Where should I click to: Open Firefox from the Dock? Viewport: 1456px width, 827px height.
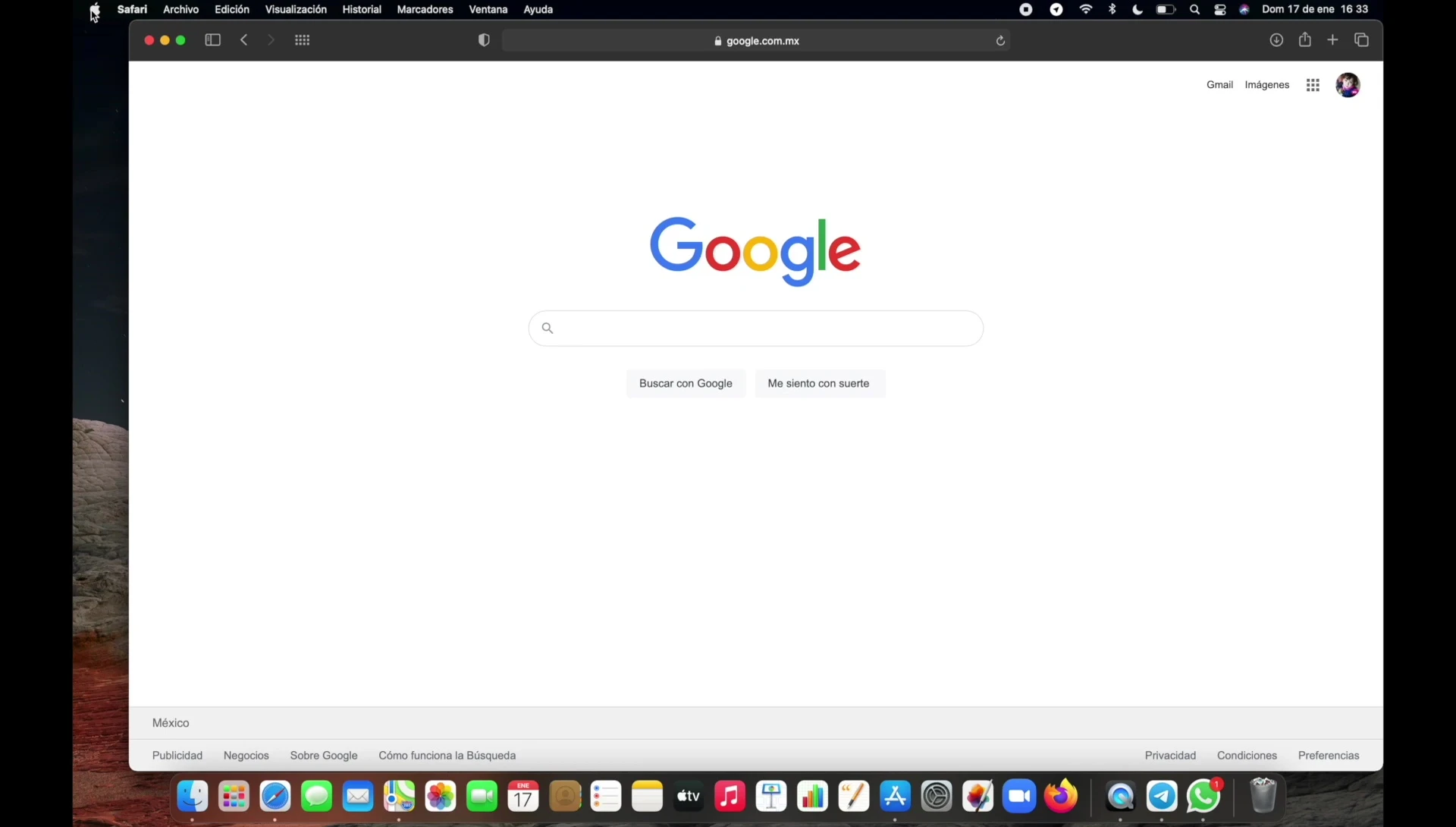[x=1061, y=797]
